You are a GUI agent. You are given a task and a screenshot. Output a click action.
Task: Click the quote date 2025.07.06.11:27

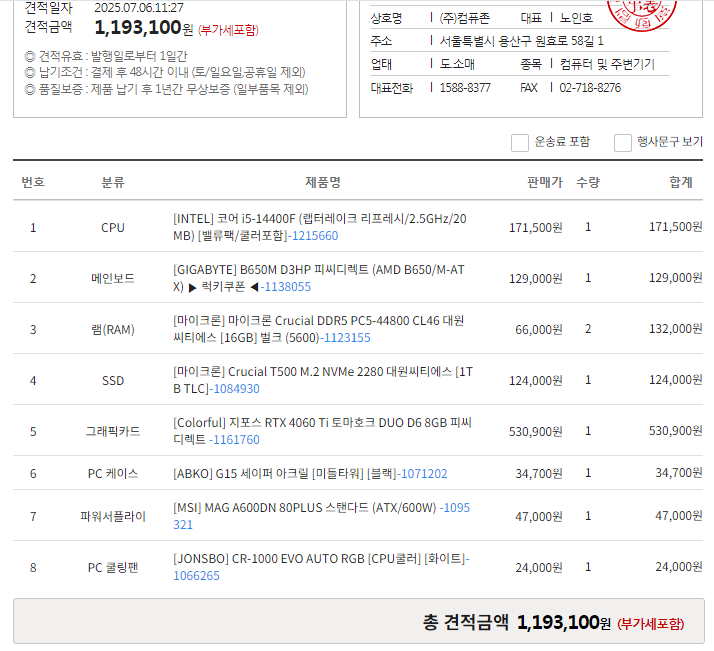click(139, 8)
